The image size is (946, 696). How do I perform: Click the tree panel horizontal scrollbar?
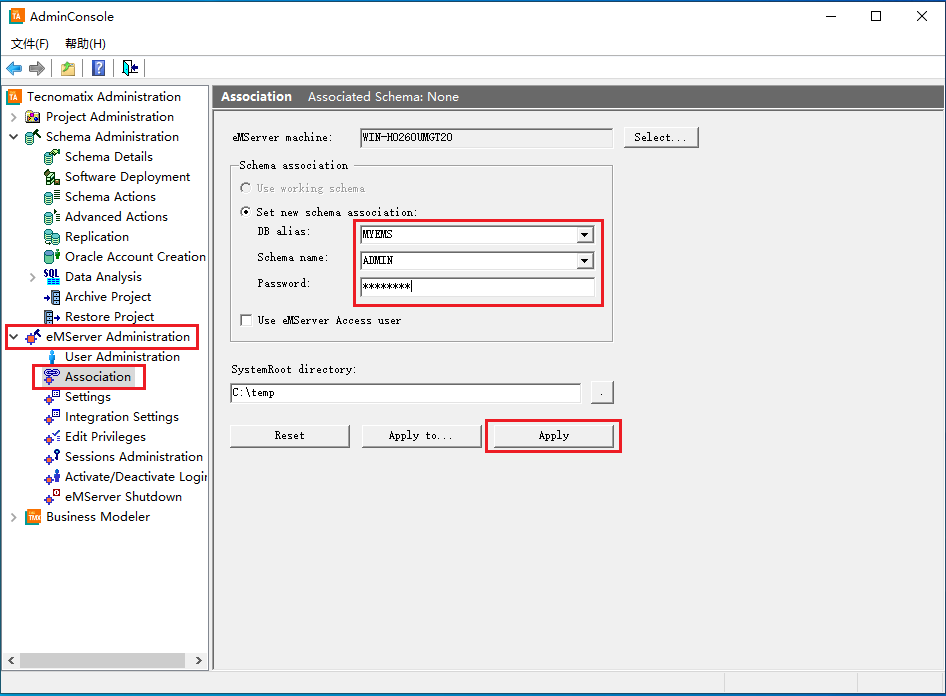pyautogui.click(x=100, y=661)
